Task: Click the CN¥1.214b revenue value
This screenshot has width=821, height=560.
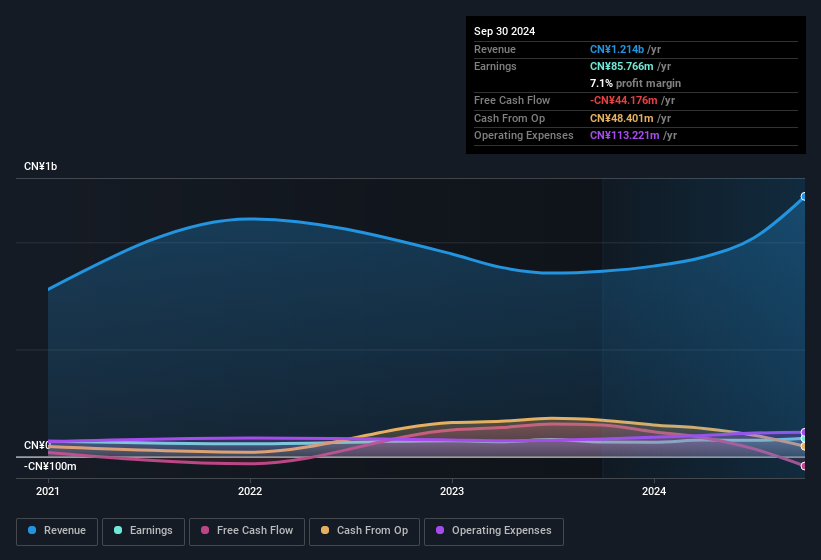Action: tap(617, 49)
